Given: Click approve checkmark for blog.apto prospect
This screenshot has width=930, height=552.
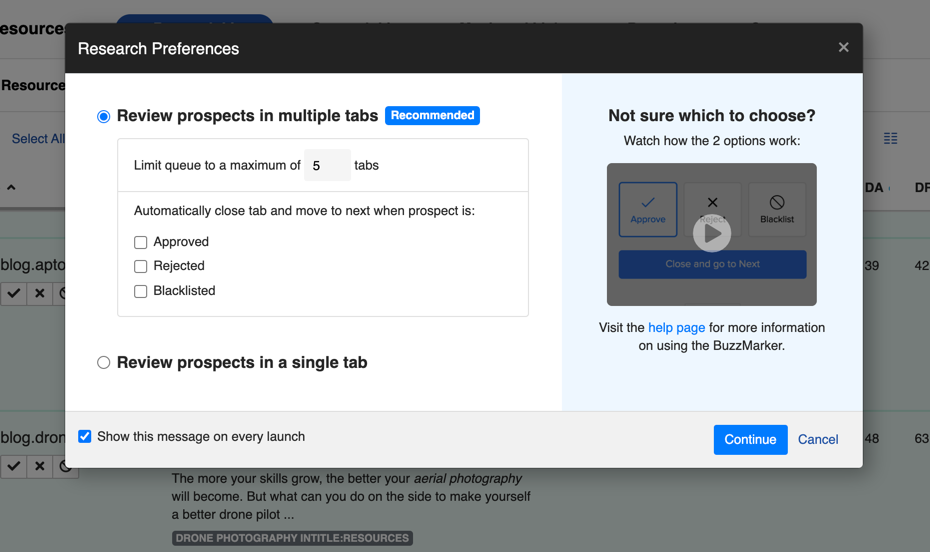Looking at the screenshot, I should [x=13, y=293].
